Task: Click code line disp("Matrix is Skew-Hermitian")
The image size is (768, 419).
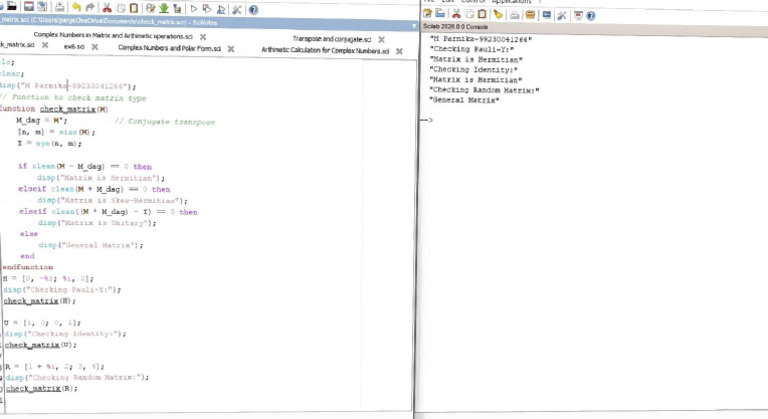Action: [113, 200]
